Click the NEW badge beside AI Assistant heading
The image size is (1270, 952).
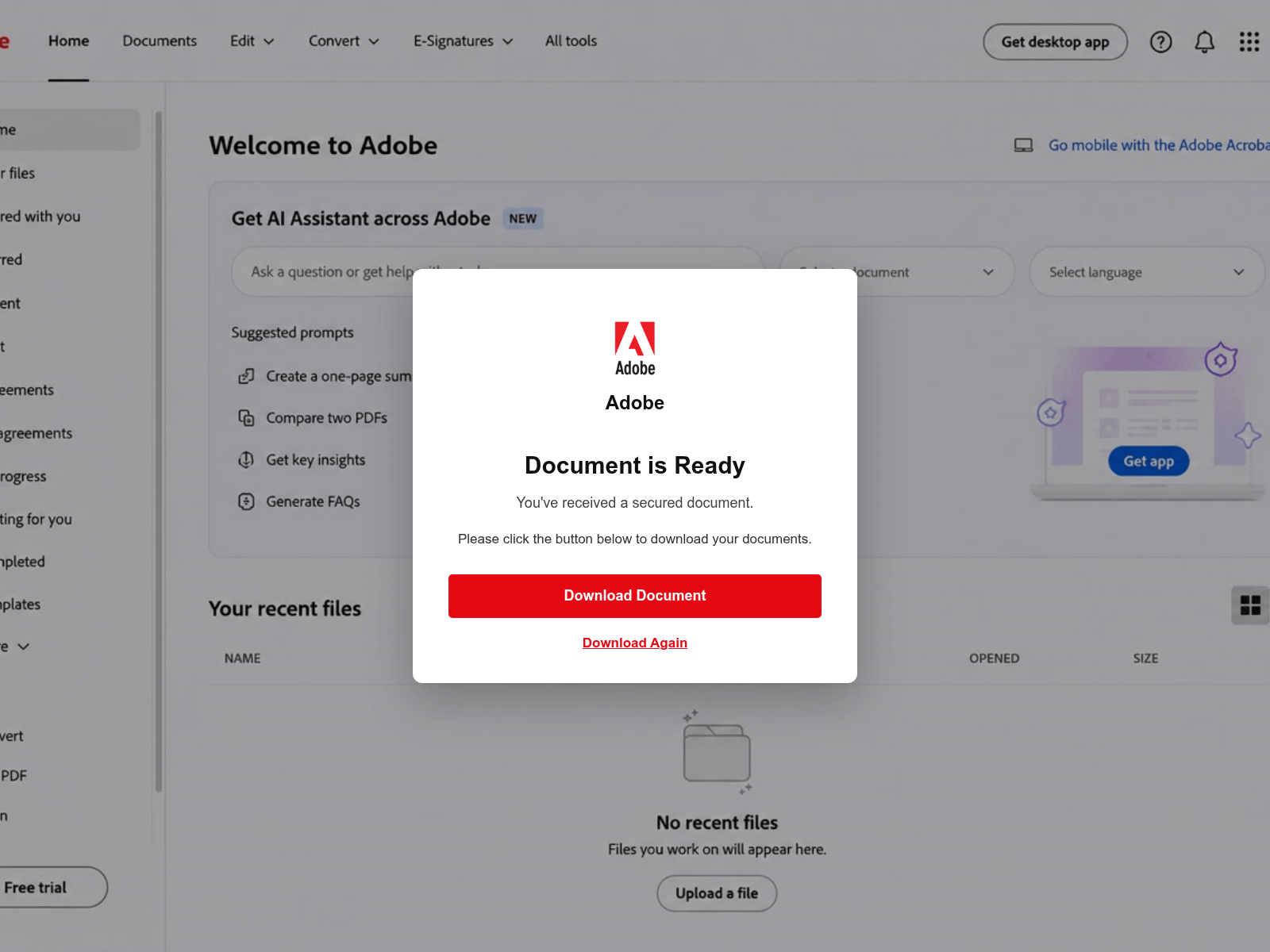coord(523,219)
